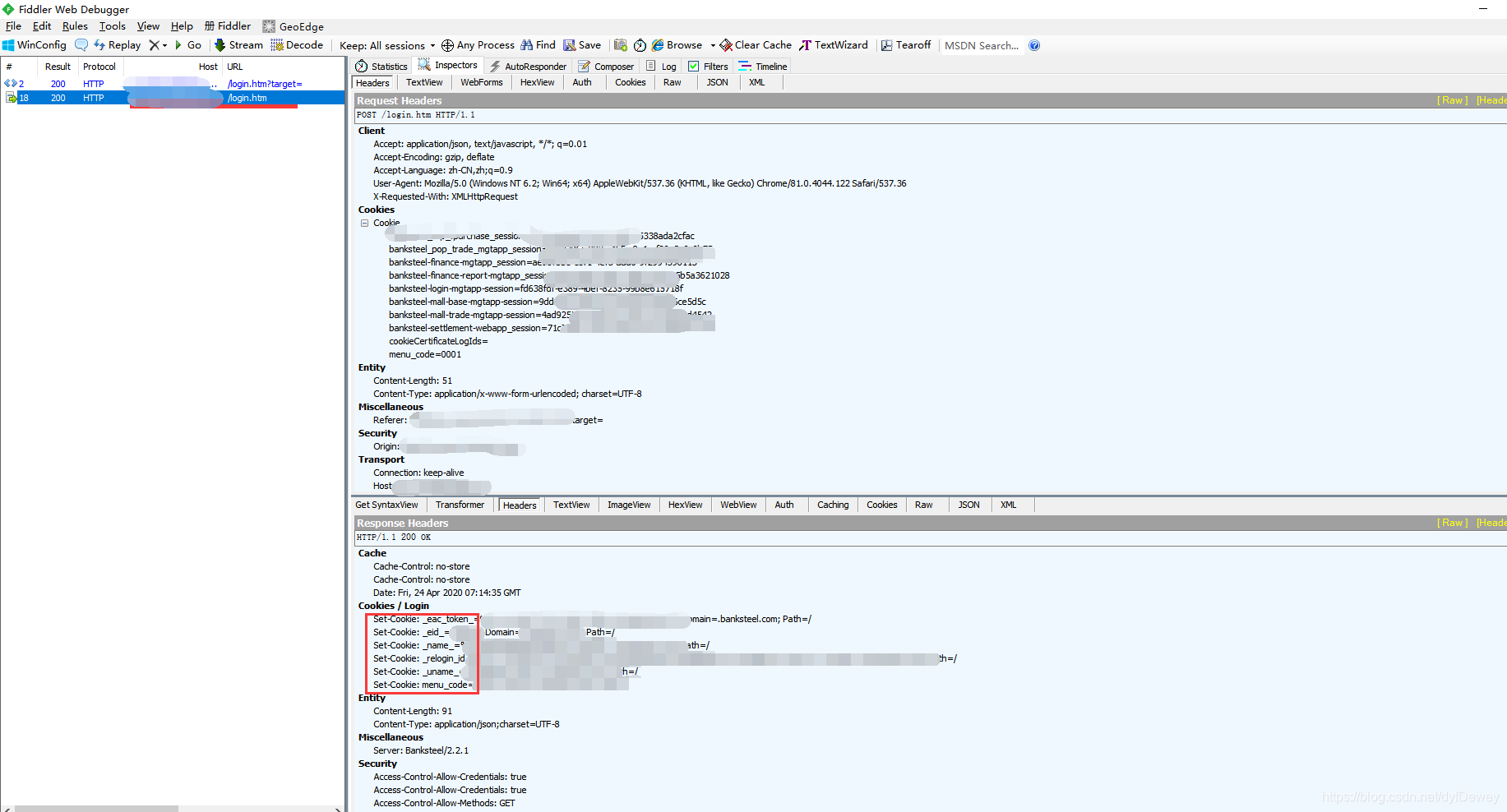
Task: Open the GeoEdge menu item
Action: [x=294, y=26]
